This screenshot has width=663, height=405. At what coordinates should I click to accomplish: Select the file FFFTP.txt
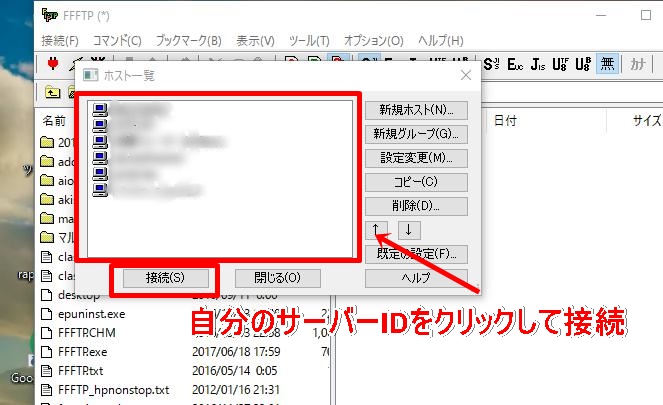[80, 371]
